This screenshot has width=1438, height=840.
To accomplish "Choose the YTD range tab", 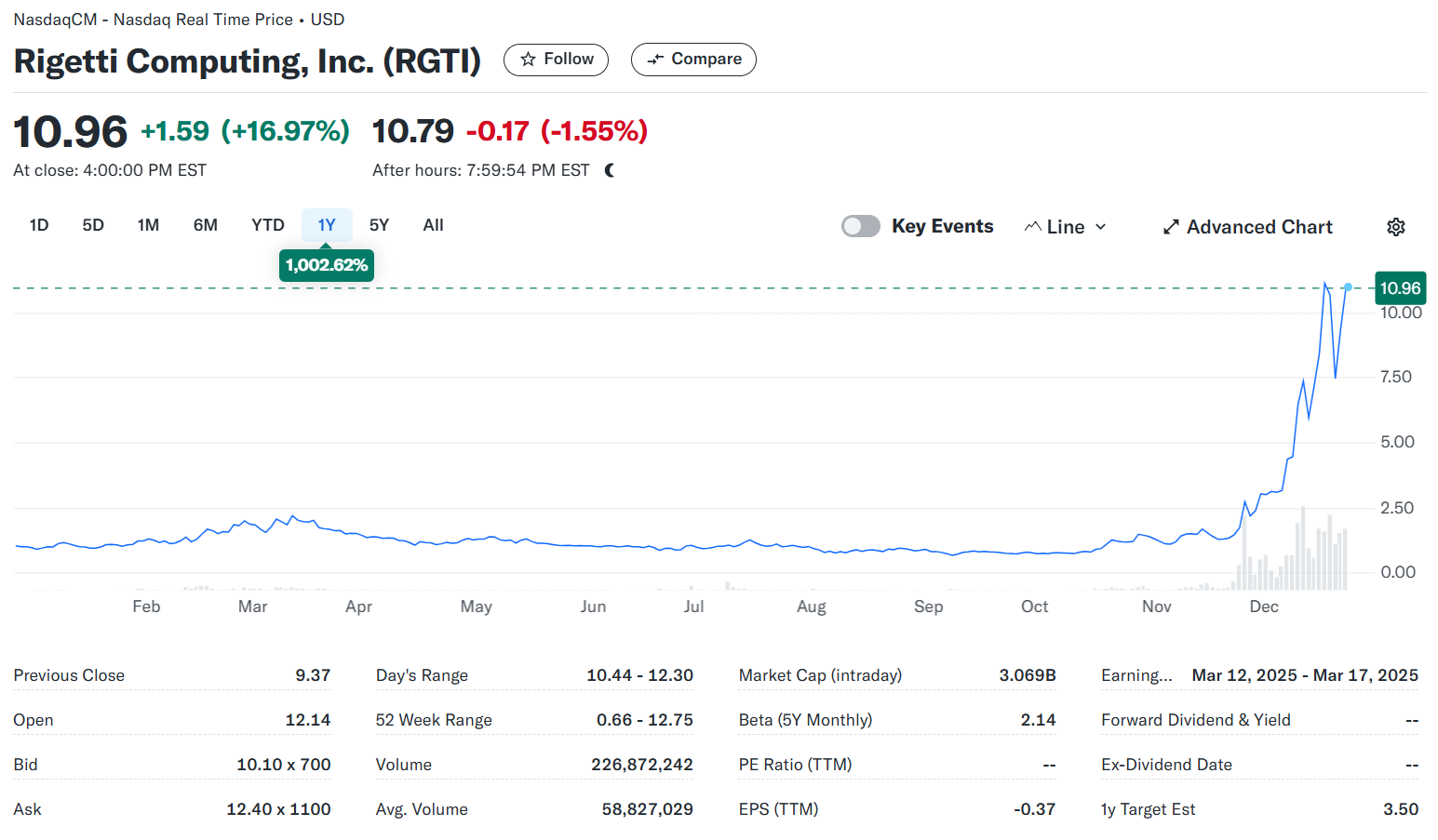I will (268, 225).
